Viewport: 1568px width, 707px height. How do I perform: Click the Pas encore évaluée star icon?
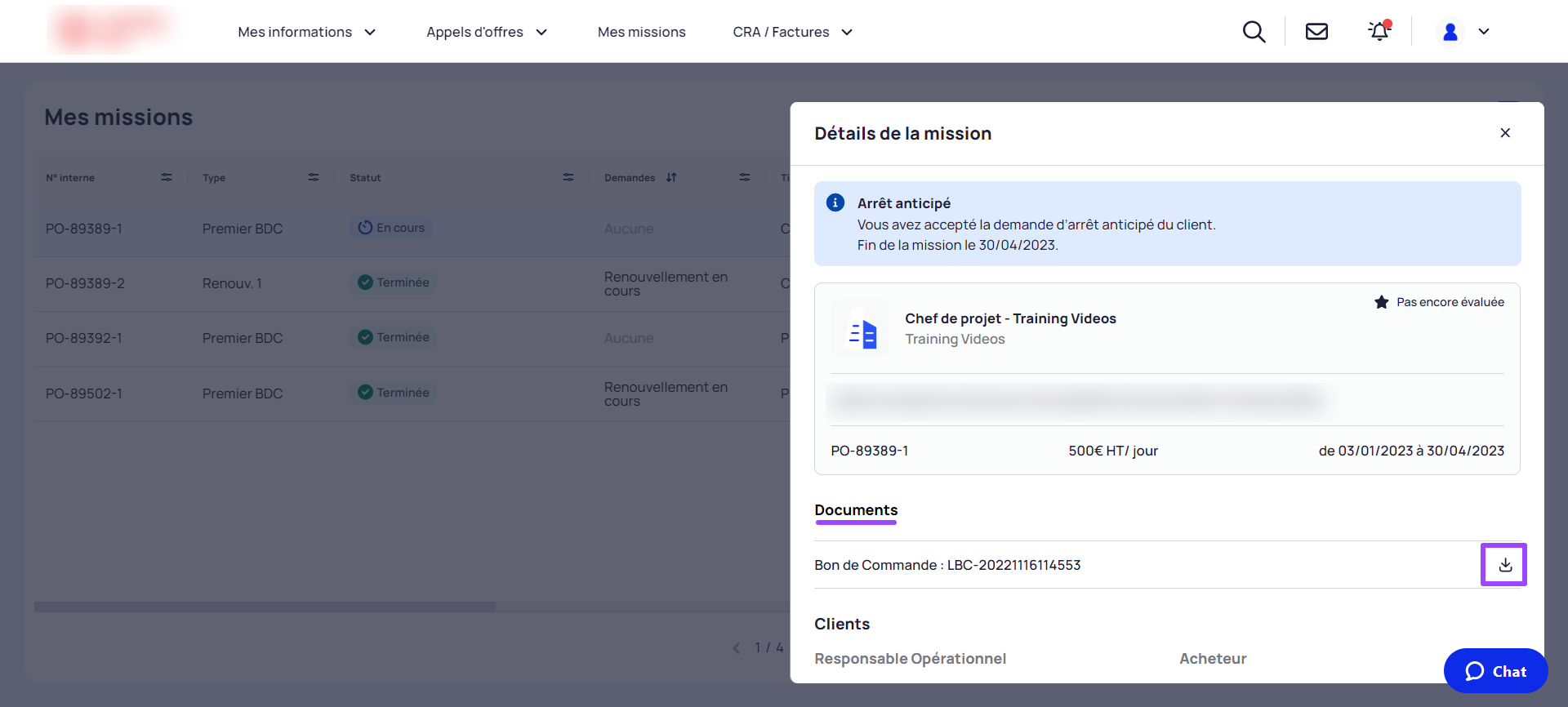[x=1381, y=302]
